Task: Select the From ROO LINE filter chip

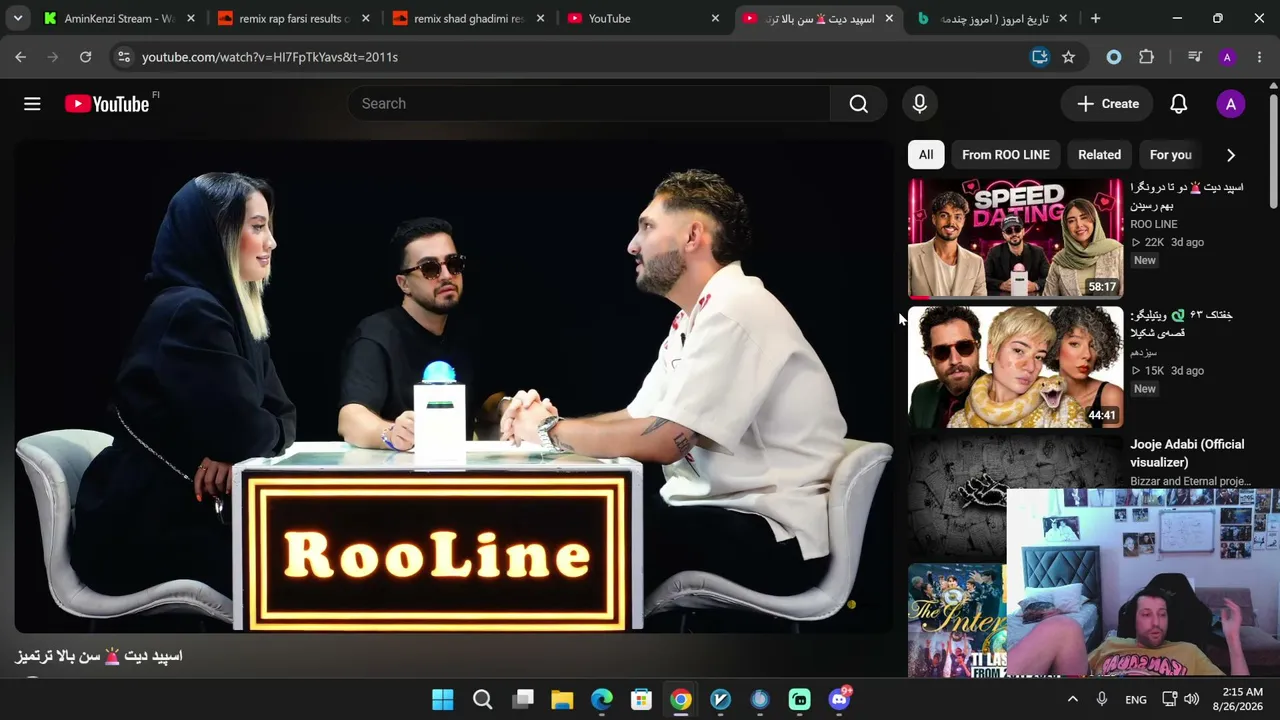Action: point(1006,155)
